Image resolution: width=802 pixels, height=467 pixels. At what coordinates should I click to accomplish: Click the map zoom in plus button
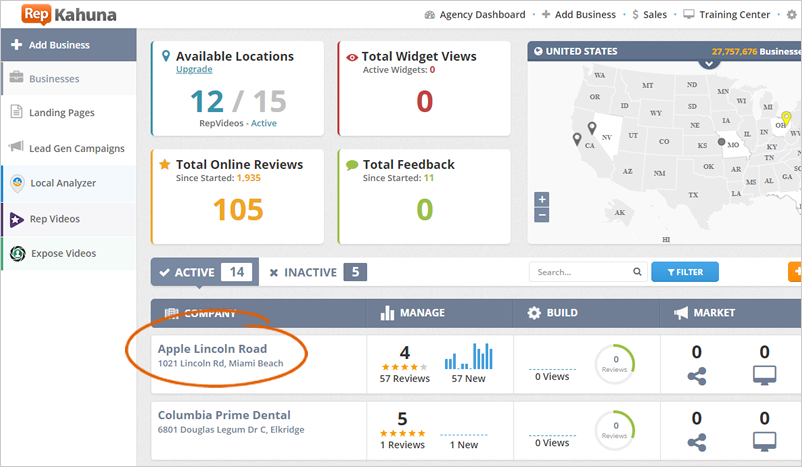click(542, 199)
